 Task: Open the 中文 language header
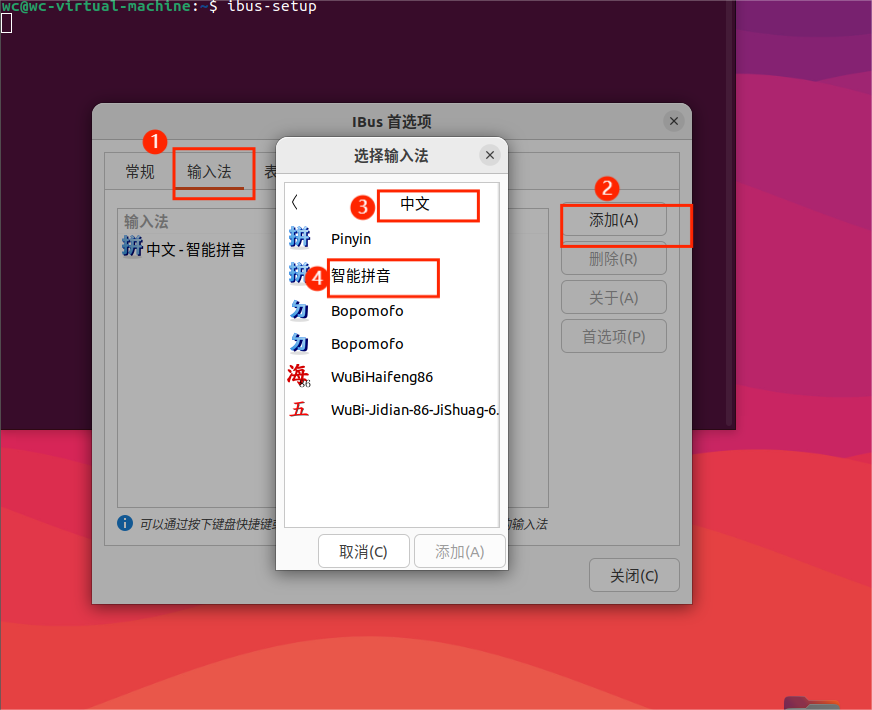(x=427, y=205)
